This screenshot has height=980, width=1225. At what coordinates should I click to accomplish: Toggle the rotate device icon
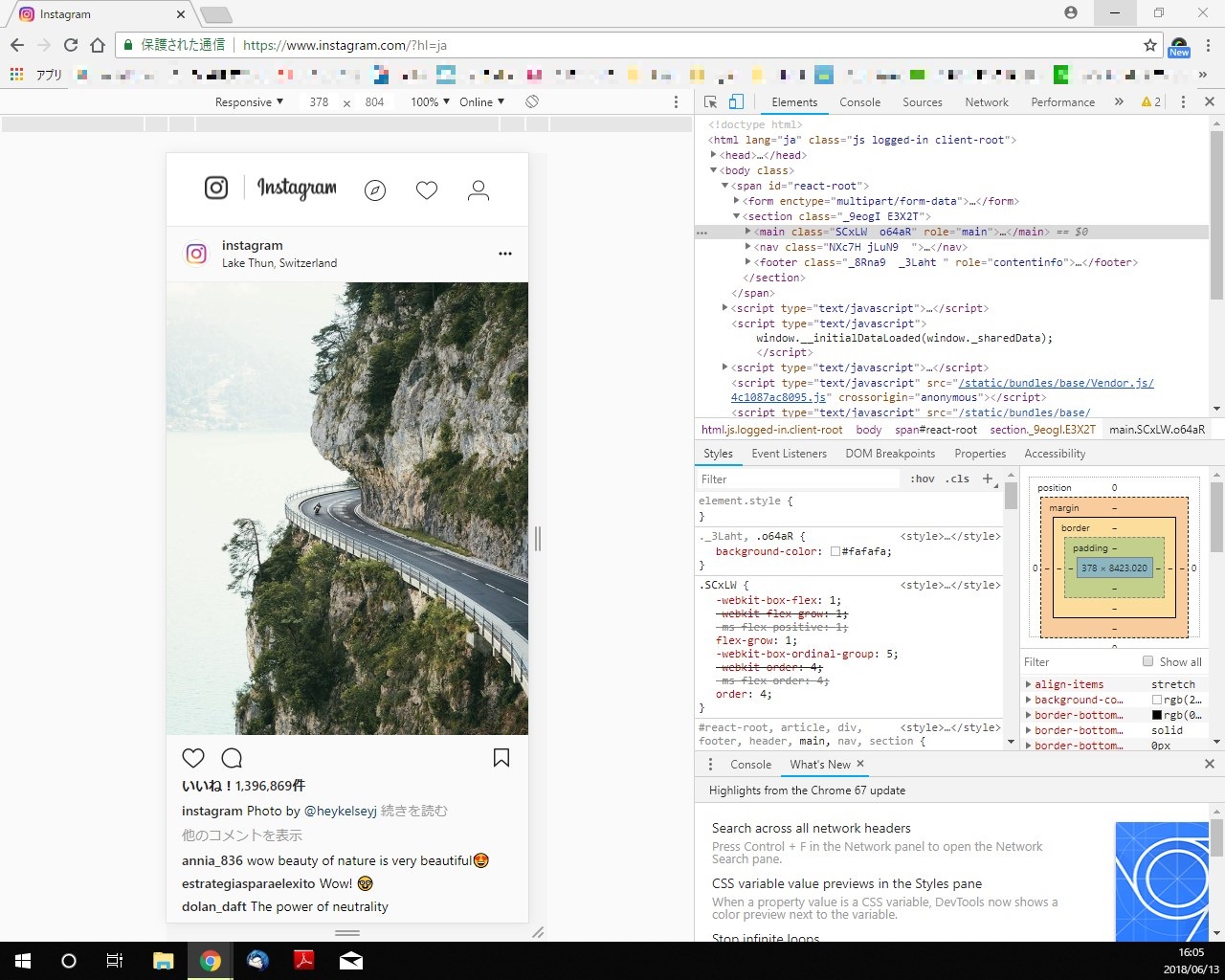532,101
